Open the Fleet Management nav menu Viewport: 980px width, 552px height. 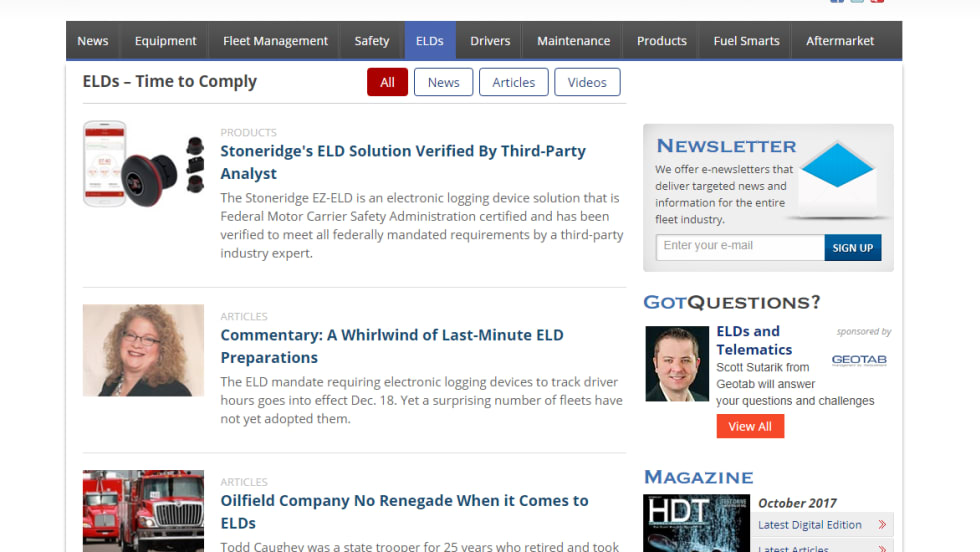pyautogui.click(x=275, y=41)
